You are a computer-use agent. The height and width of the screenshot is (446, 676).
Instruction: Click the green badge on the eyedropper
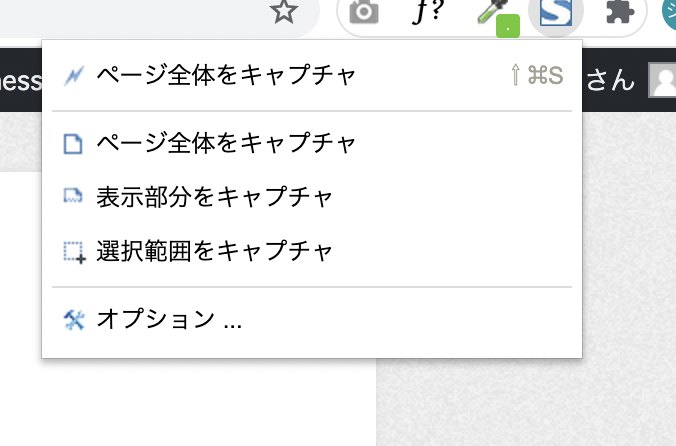point(508,26)
